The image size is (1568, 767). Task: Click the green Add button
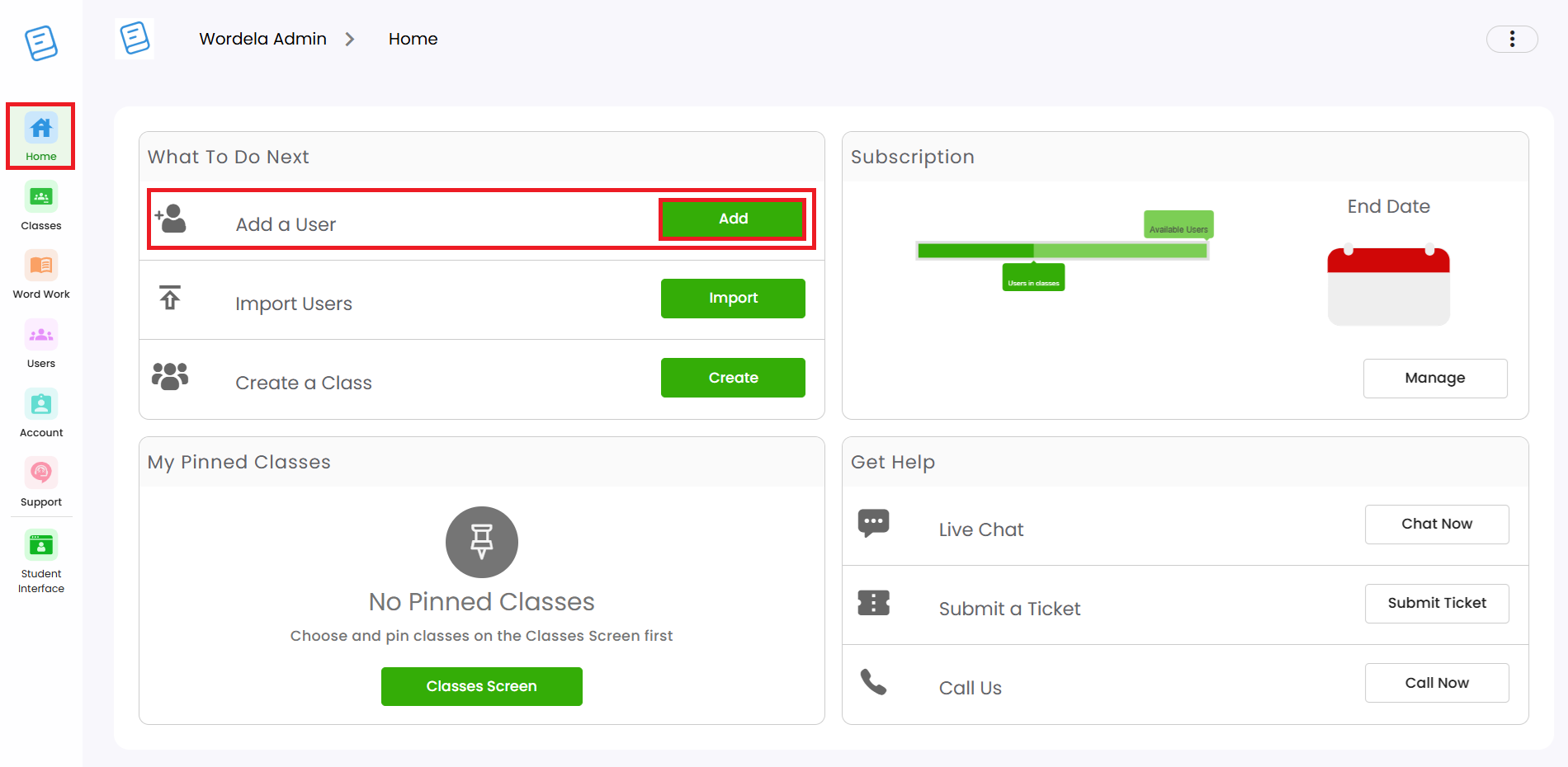[733, 219]
